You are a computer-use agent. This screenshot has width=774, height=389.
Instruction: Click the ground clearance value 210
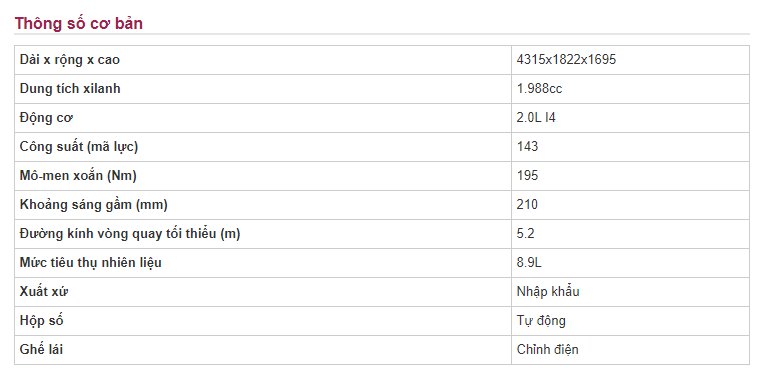[x=527, y=204]
